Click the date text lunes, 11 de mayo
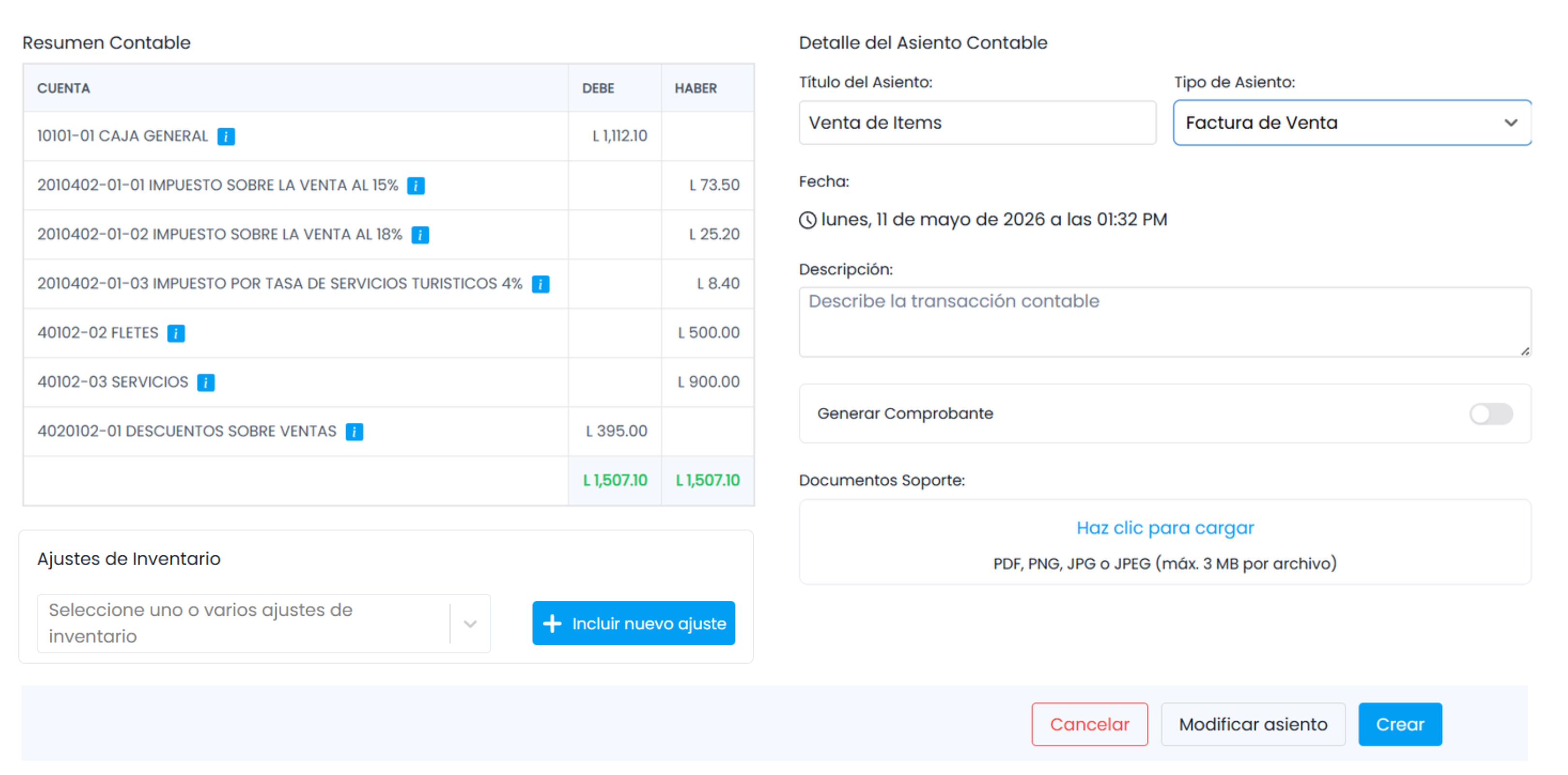Screen dimensions: 1568x775 click(x=994, y=221)
